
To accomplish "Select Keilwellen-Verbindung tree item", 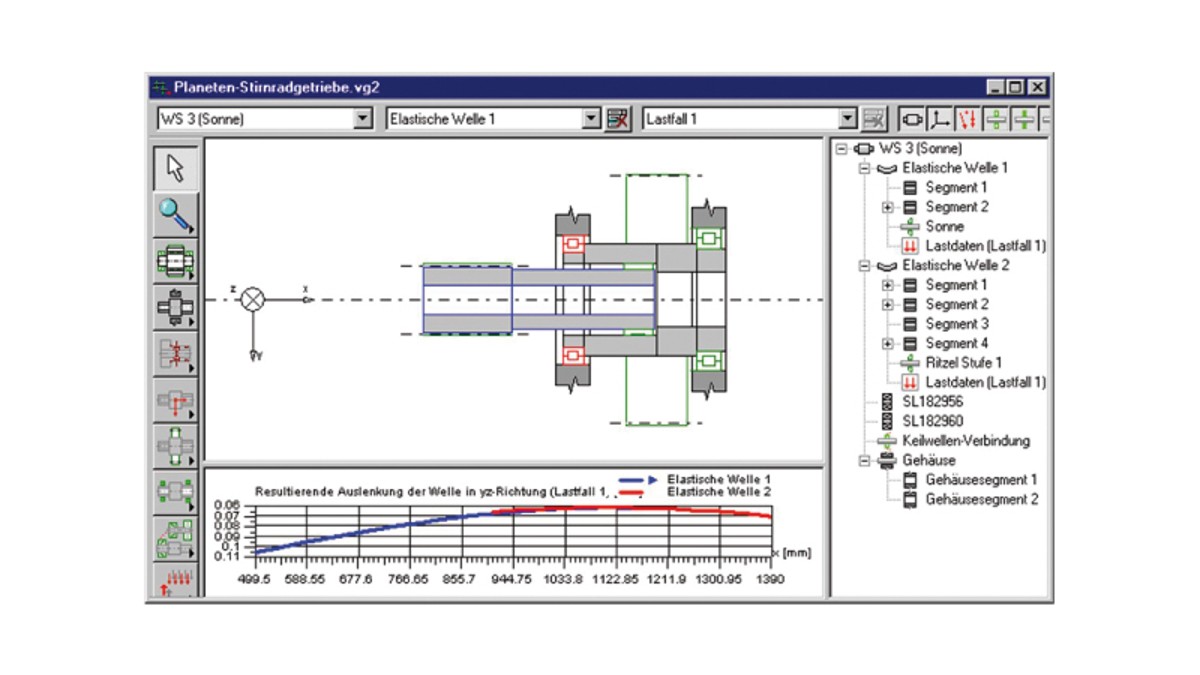I will point(966,440).
